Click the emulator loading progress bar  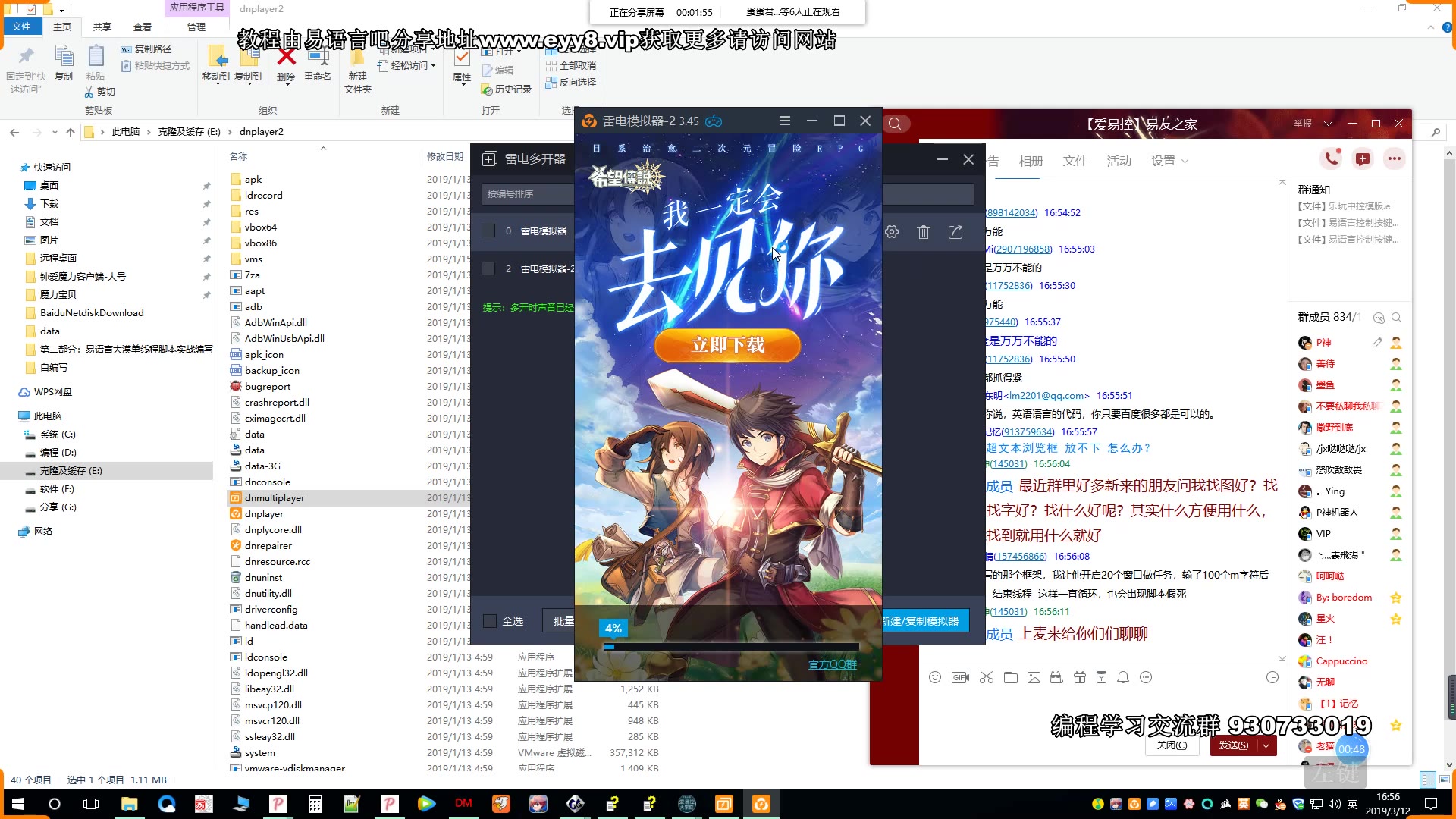(x=731, y=647)
